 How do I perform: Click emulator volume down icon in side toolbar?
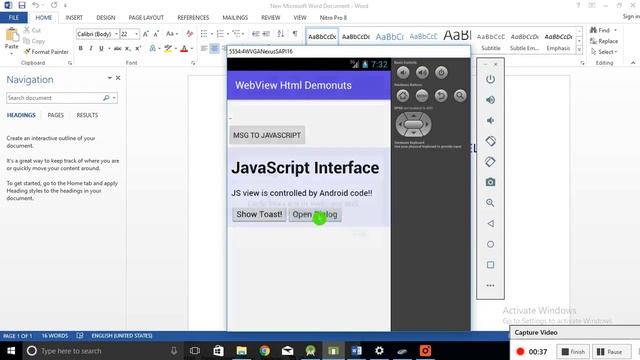pyautogui.click(x=490, y=120)
